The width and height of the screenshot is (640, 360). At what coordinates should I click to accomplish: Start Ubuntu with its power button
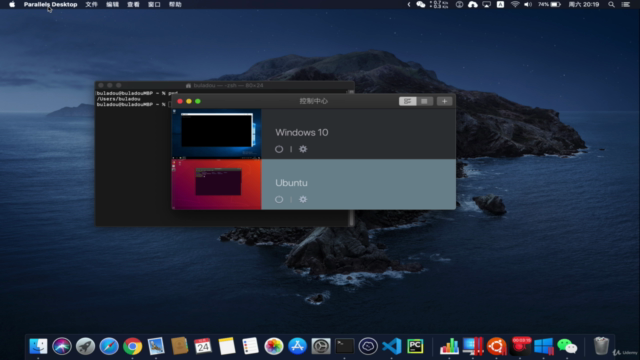click(x=279, y=199)
